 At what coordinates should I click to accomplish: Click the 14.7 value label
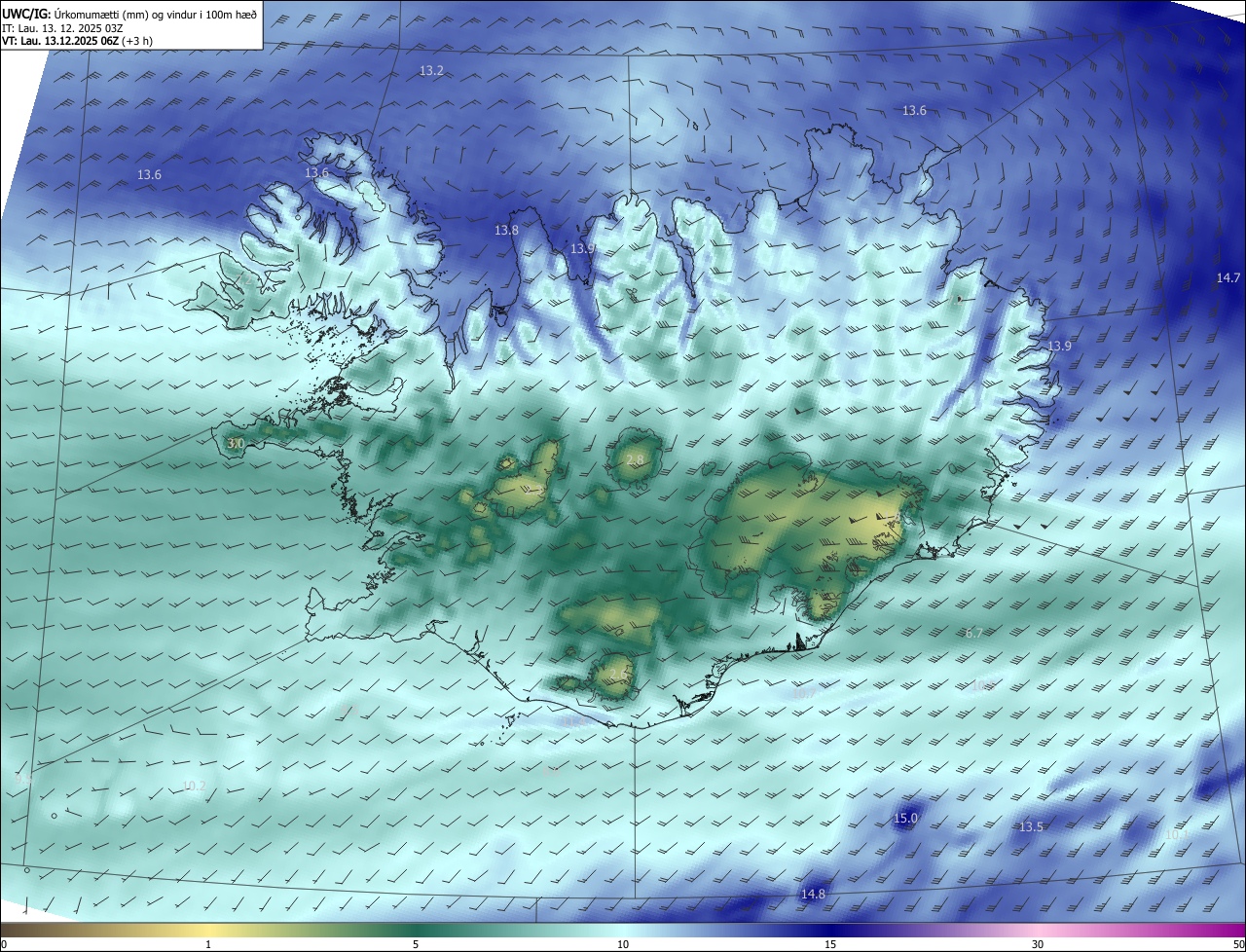pos(1228,278)
